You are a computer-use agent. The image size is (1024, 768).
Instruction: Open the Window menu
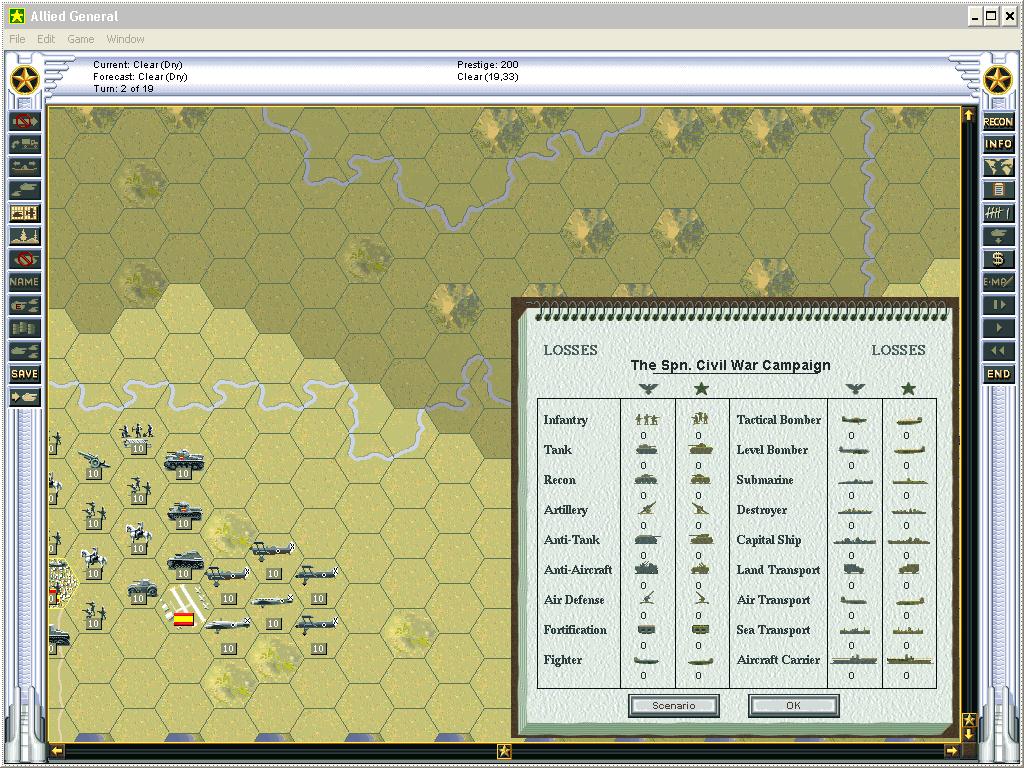pos(125,39)
